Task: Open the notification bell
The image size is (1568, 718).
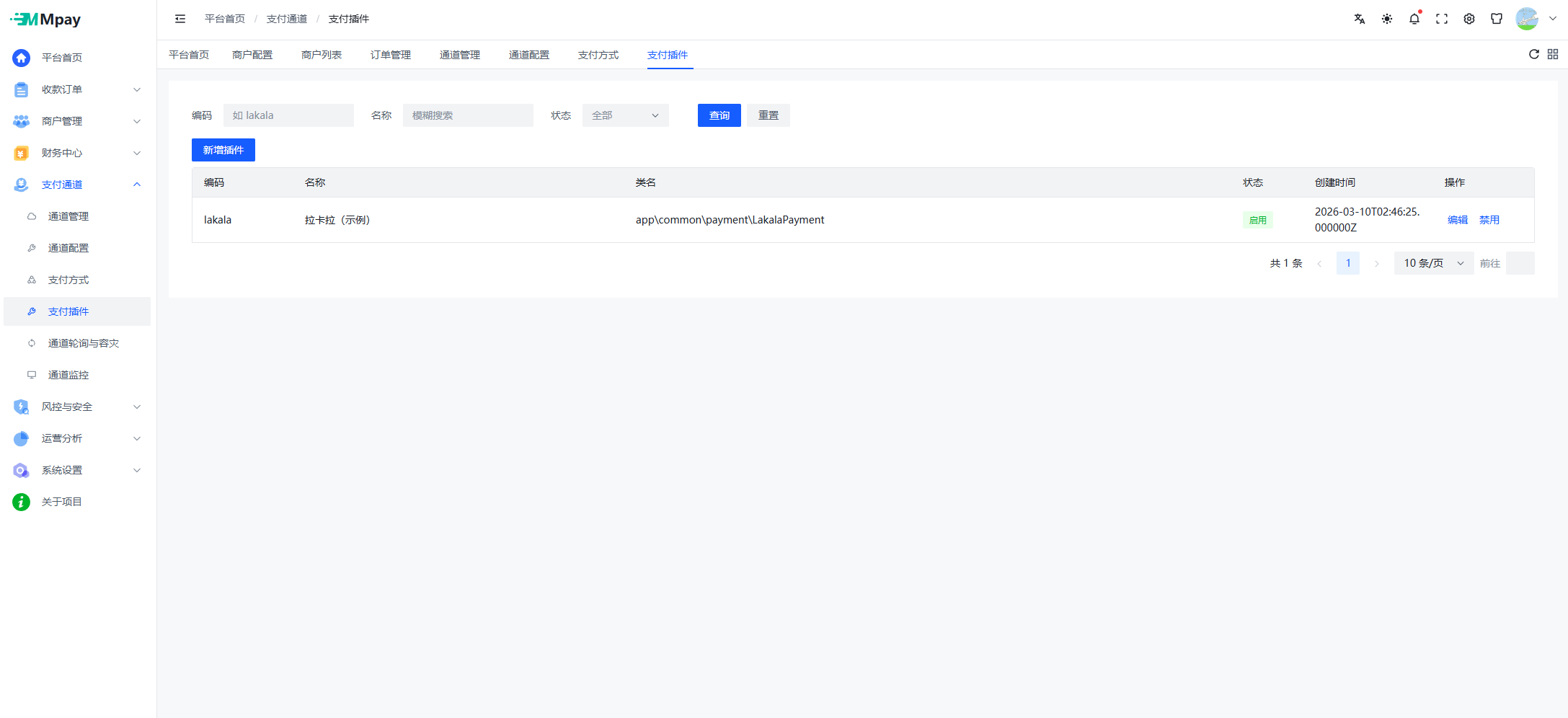Action: [1414, 19]
